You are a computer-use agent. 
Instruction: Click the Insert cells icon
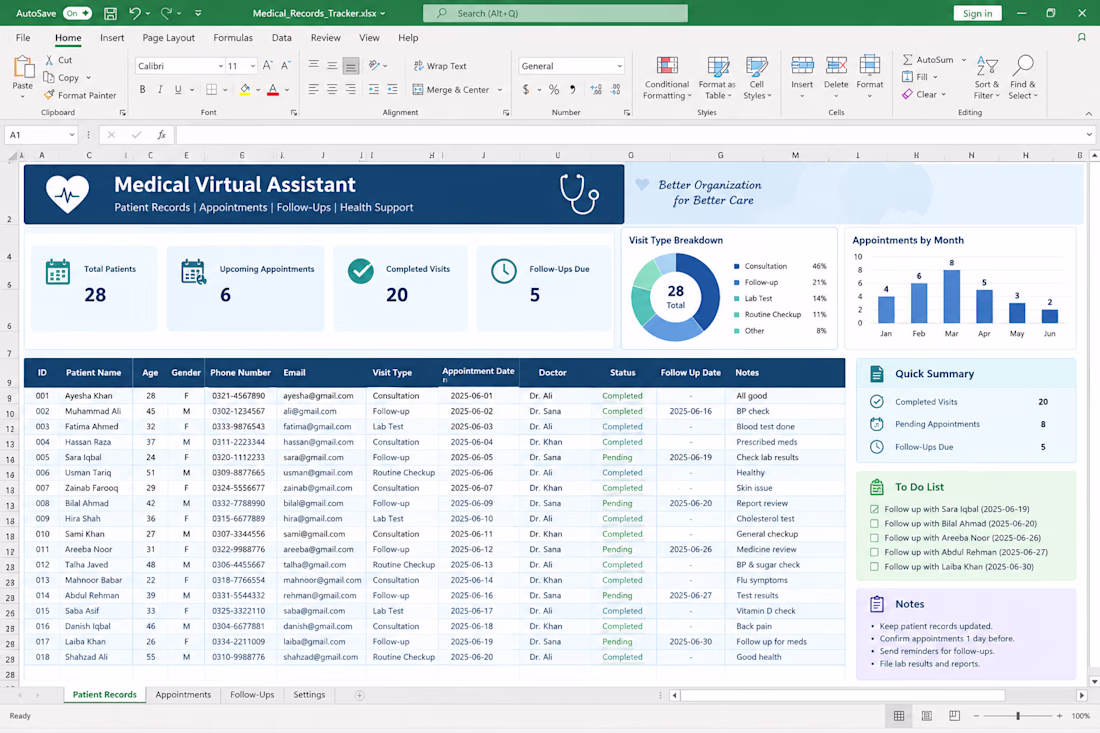pos(802,66)
